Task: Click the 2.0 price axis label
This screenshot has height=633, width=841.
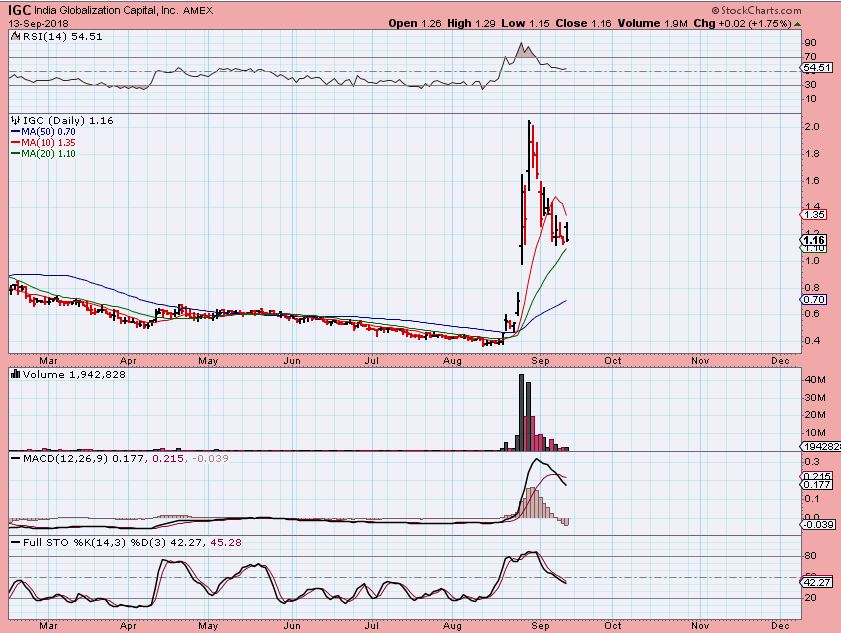Action: (812, 127)
